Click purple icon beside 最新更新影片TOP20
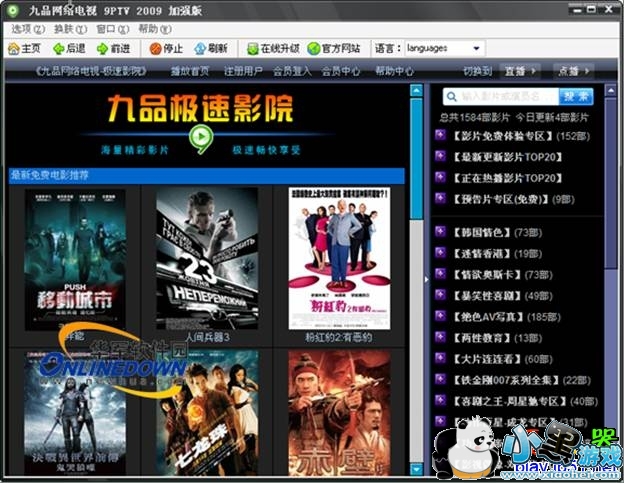This screenshot has width=624, height=483. 440,156
